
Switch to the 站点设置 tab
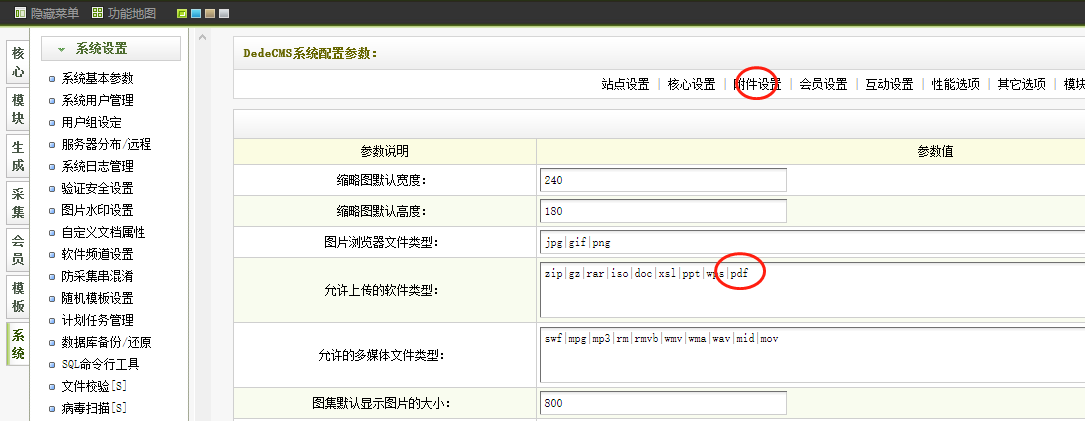(626, 84)
